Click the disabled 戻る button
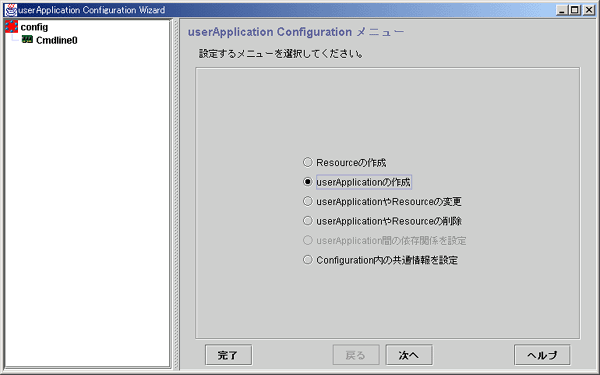Screen dimensions: 600x375 click(356, 355)
